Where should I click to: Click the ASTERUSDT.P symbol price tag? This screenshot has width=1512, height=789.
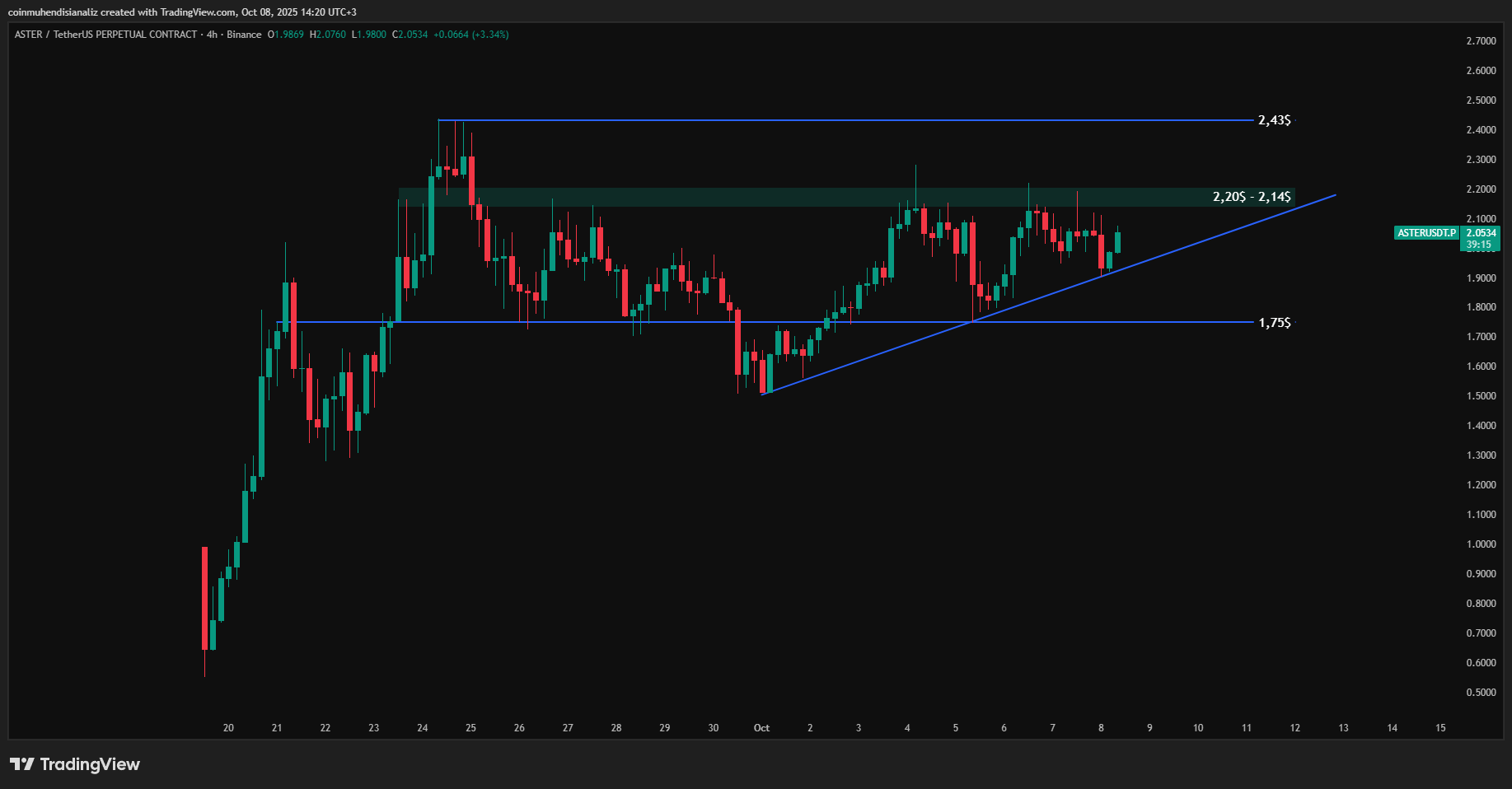1426,233
